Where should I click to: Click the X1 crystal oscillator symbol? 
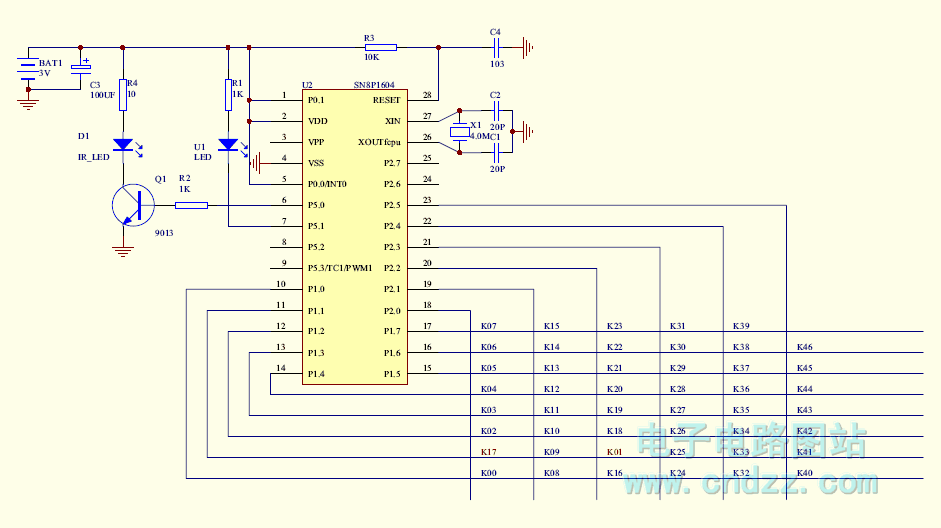(x=459, y=132)
